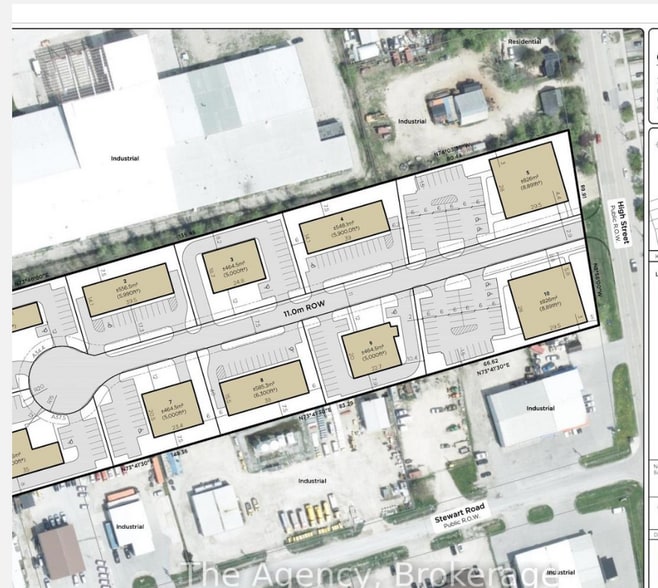Click Industrial label above building 5
This screenshot has height=588, width=658.
(412, 122)
